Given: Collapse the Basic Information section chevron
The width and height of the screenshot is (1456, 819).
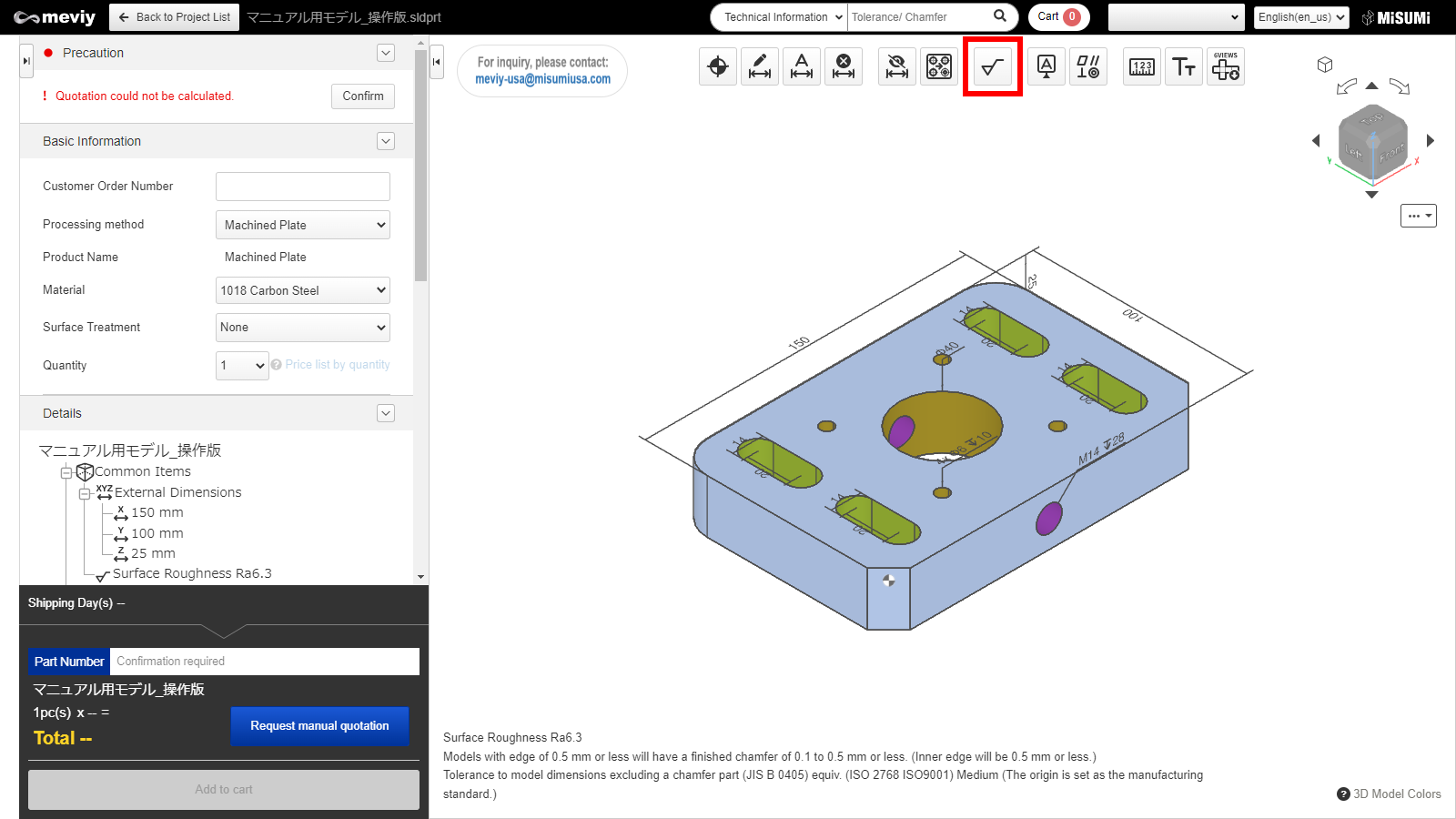Looking at the screenshot, I should (386, 141).
